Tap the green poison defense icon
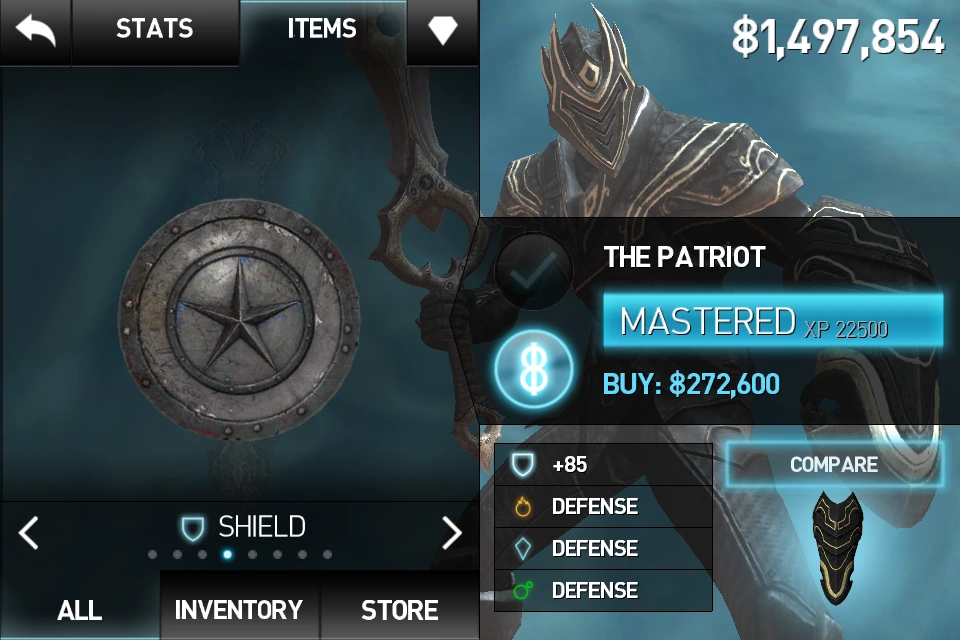 coord(523,590)
